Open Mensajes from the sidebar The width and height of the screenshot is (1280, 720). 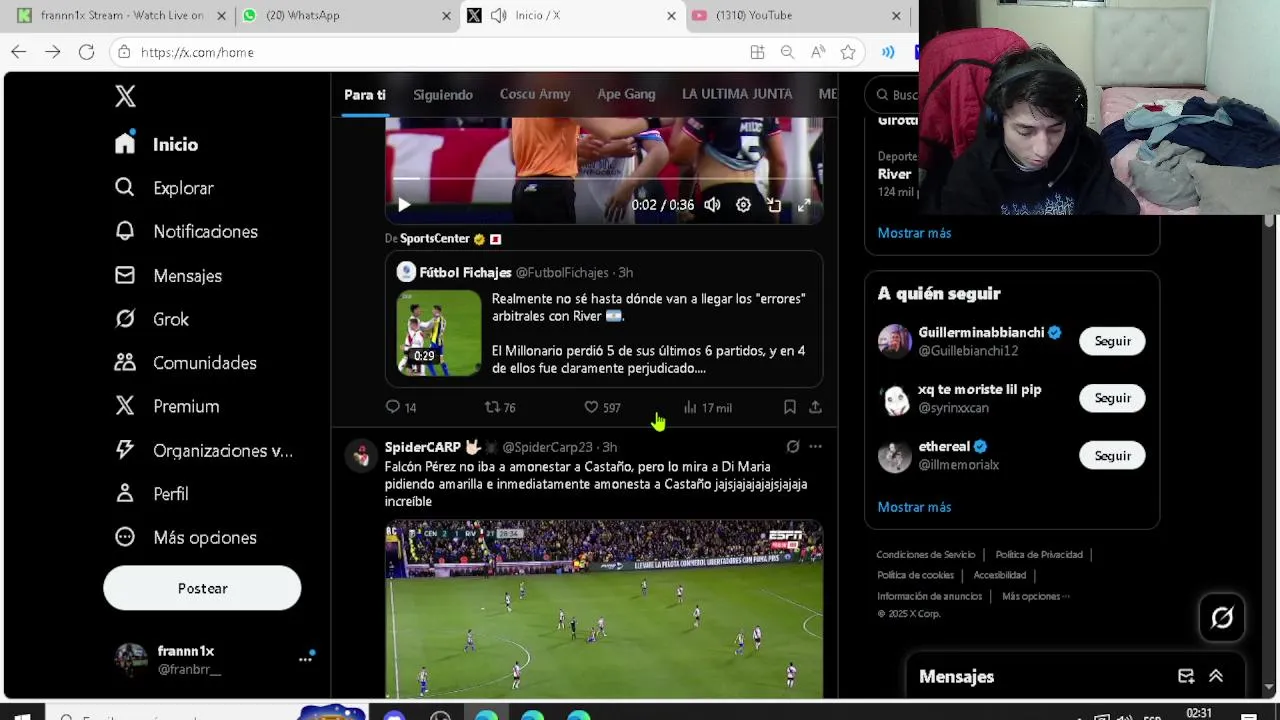coord(168,275)
